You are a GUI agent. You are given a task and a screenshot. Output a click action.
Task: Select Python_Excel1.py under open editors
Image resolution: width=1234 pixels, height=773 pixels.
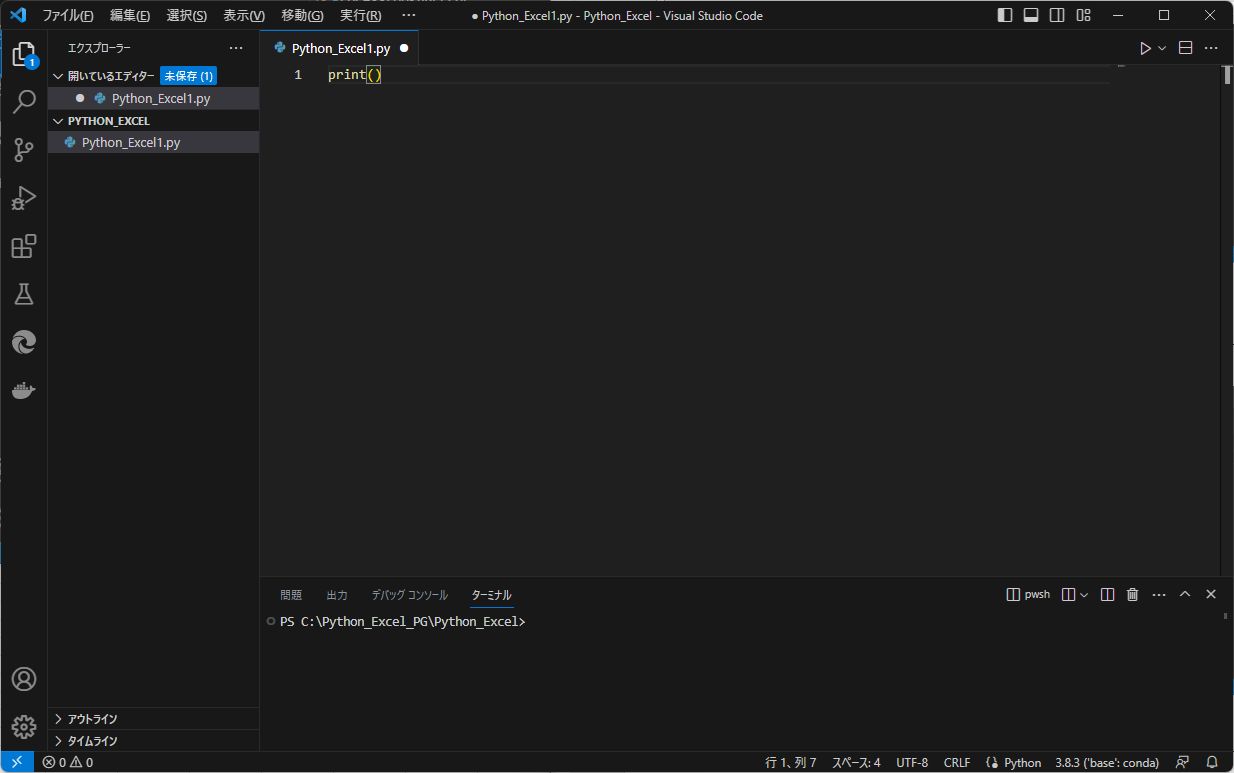(153, 98)
